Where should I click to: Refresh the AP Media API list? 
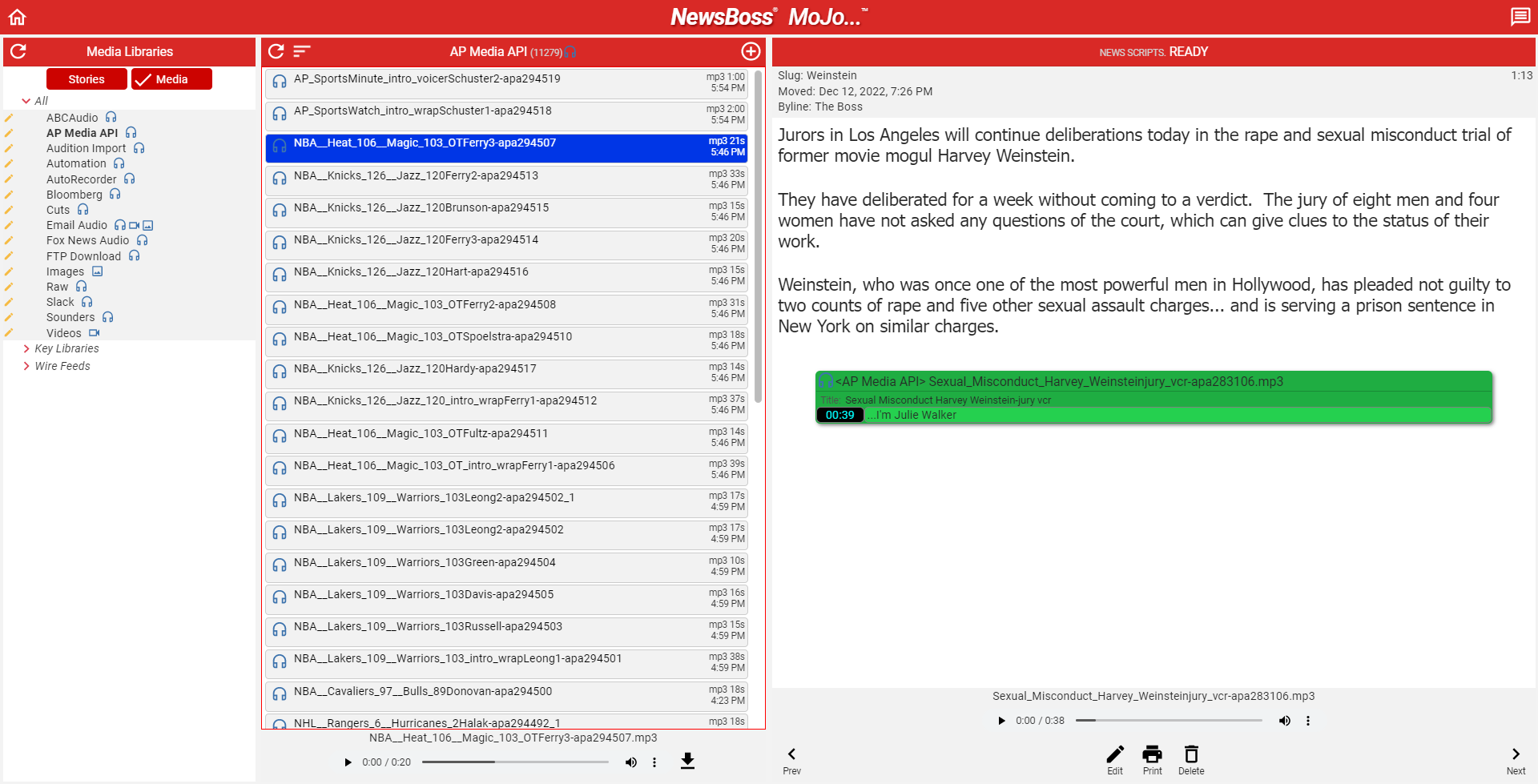click(276, 51)
